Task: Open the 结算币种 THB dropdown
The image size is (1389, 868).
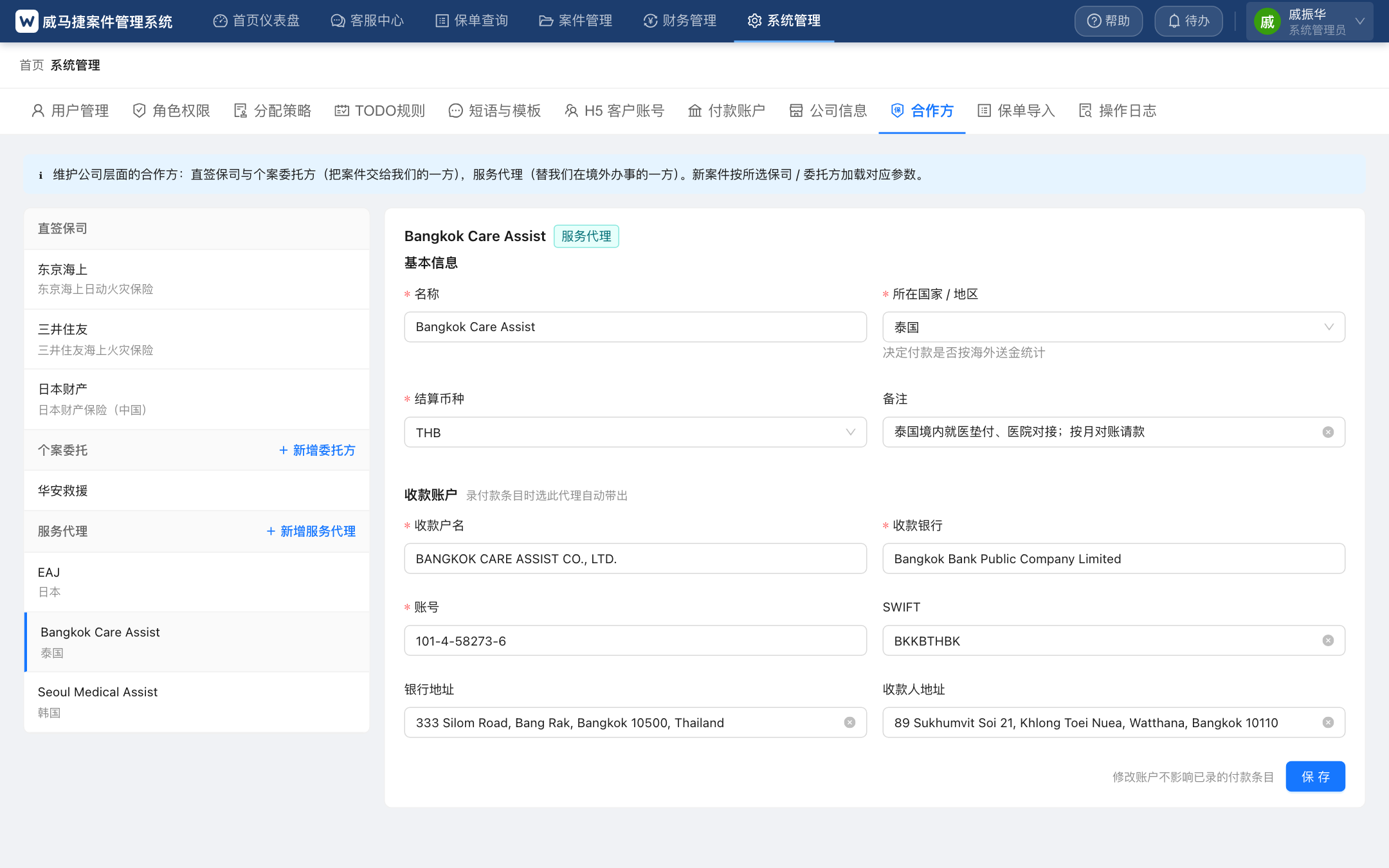Action: (x=635, y=432)
